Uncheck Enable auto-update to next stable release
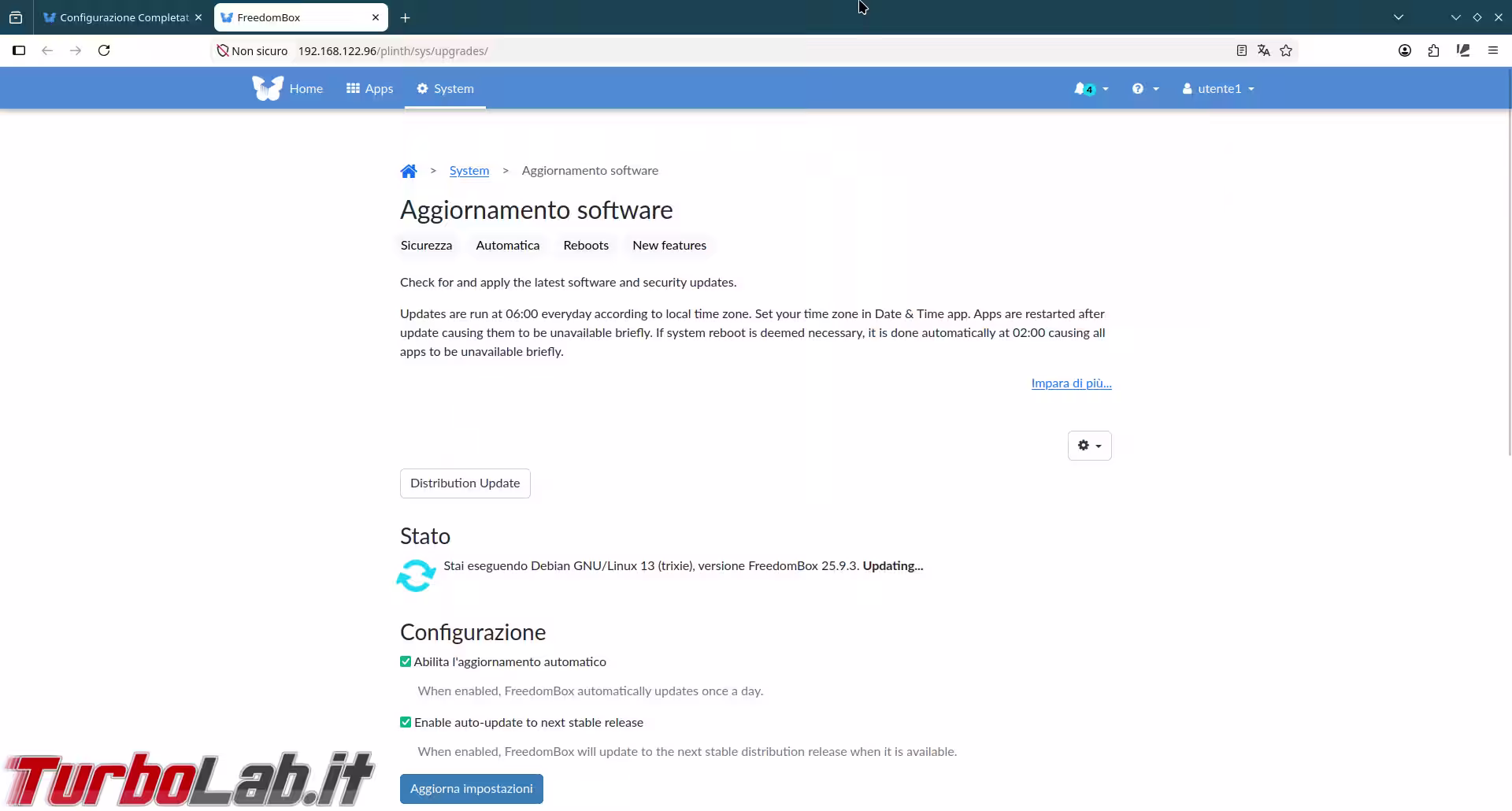Viewport: 1512px width, 811px height. click(x=406, y=723)
